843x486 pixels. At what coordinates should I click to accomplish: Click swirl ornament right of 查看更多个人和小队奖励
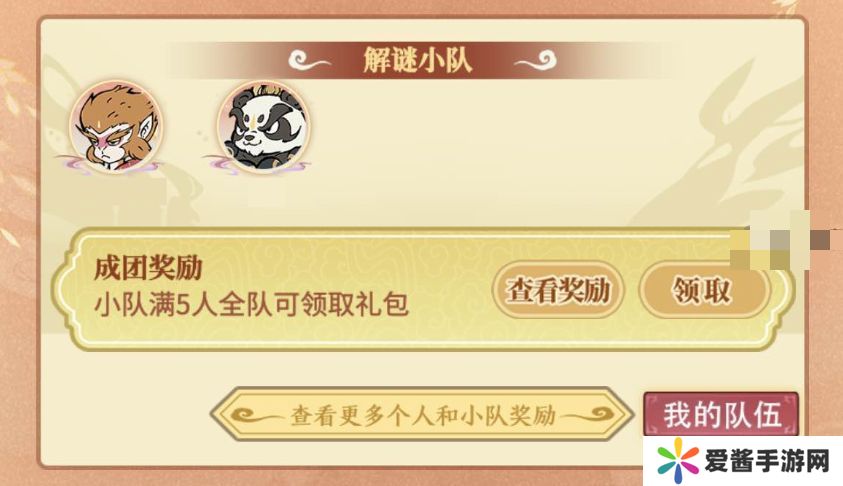587,416
